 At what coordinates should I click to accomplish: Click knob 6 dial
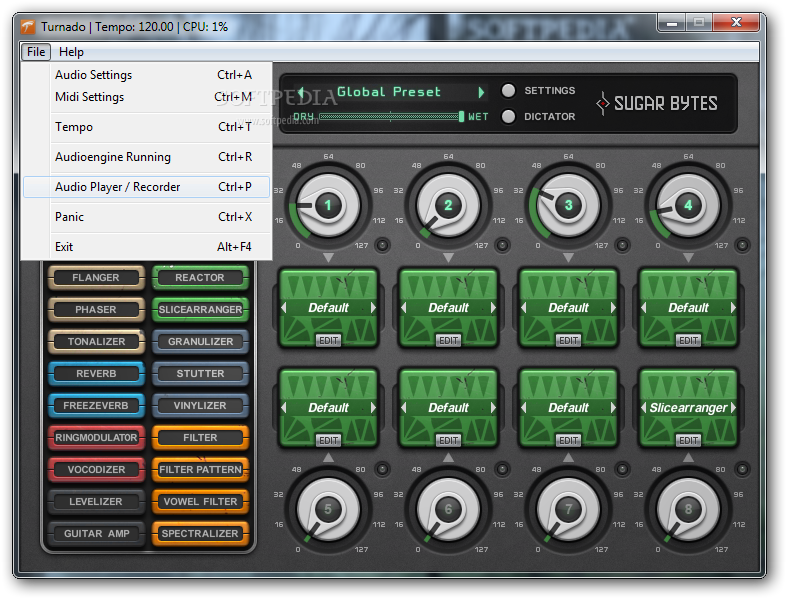(x=448, y=509)
